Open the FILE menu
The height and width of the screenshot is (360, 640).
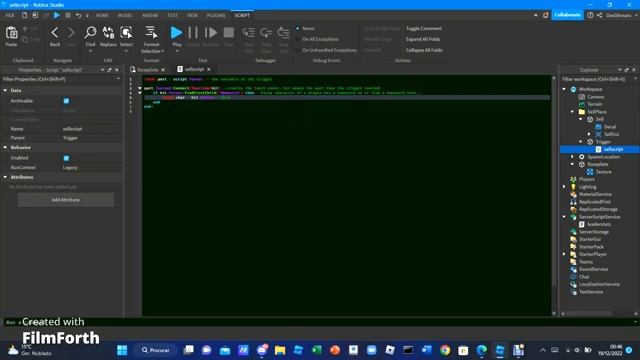(10, 15)
